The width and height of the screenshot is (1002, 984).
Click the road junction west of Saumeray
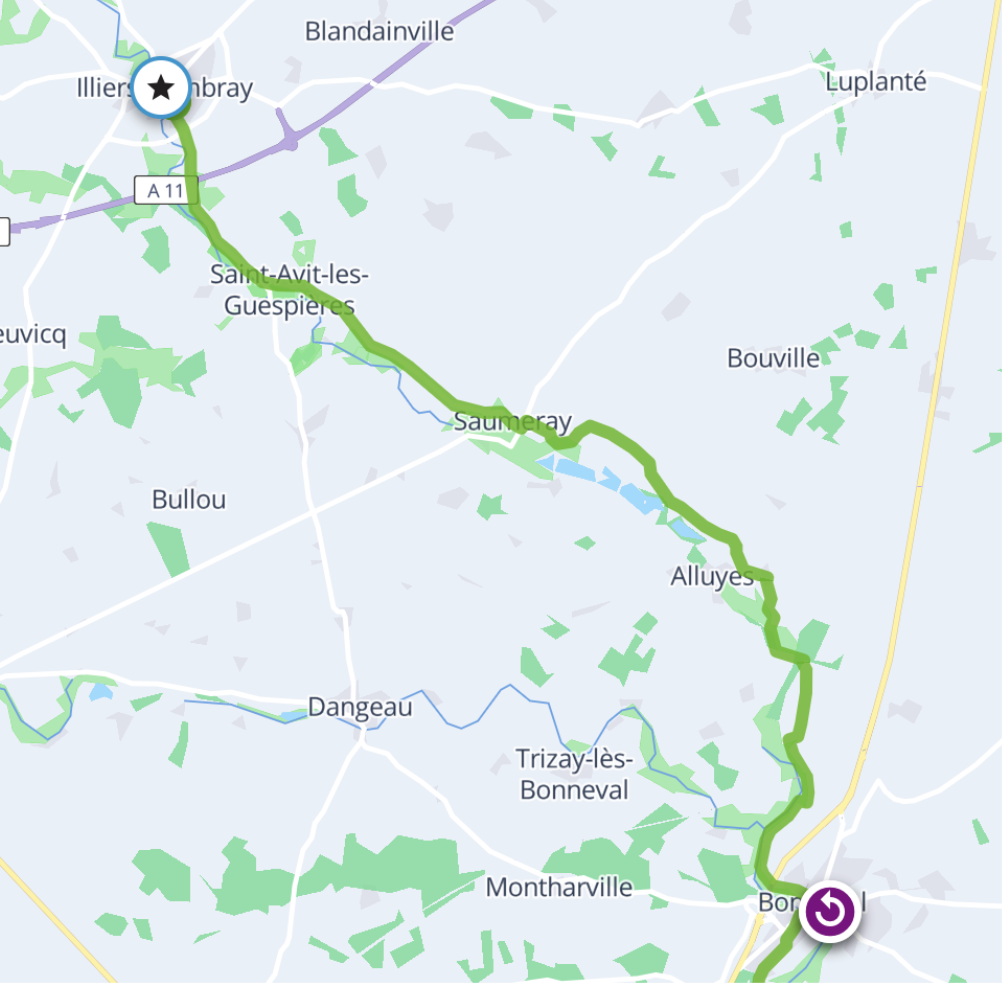point(313,511)
